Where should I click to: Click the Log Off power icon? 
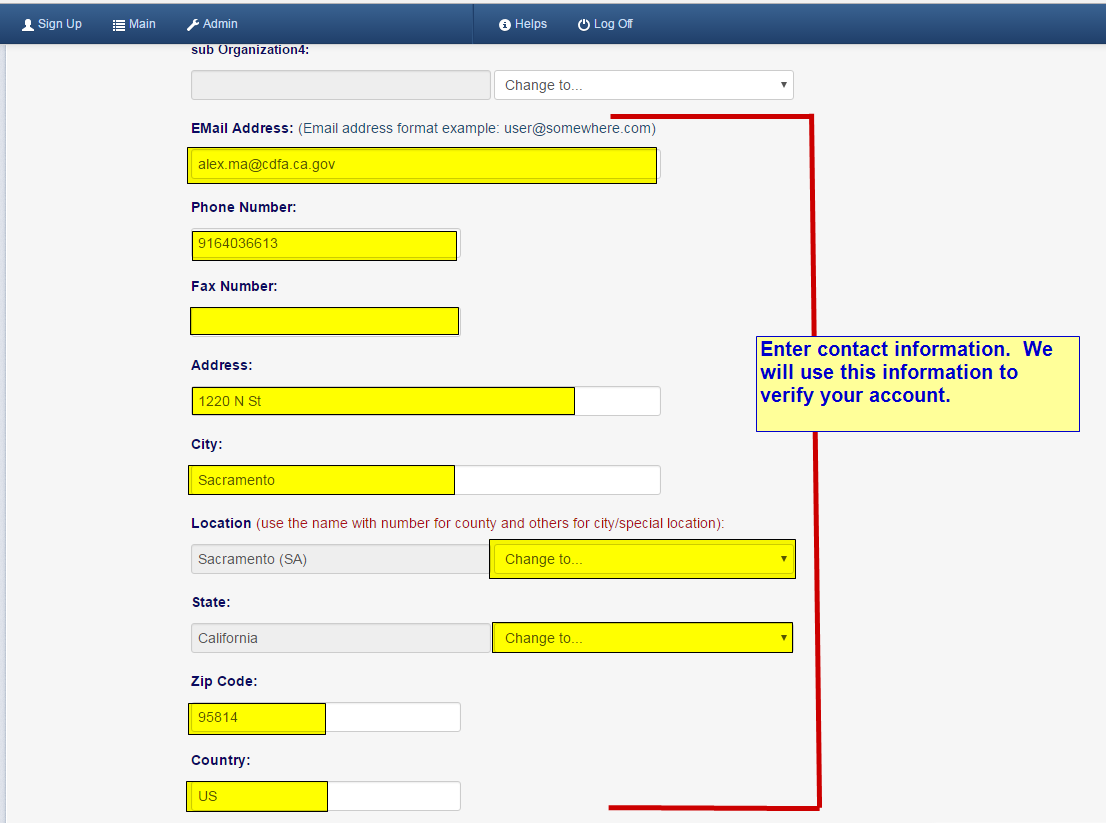coord(583,25)
